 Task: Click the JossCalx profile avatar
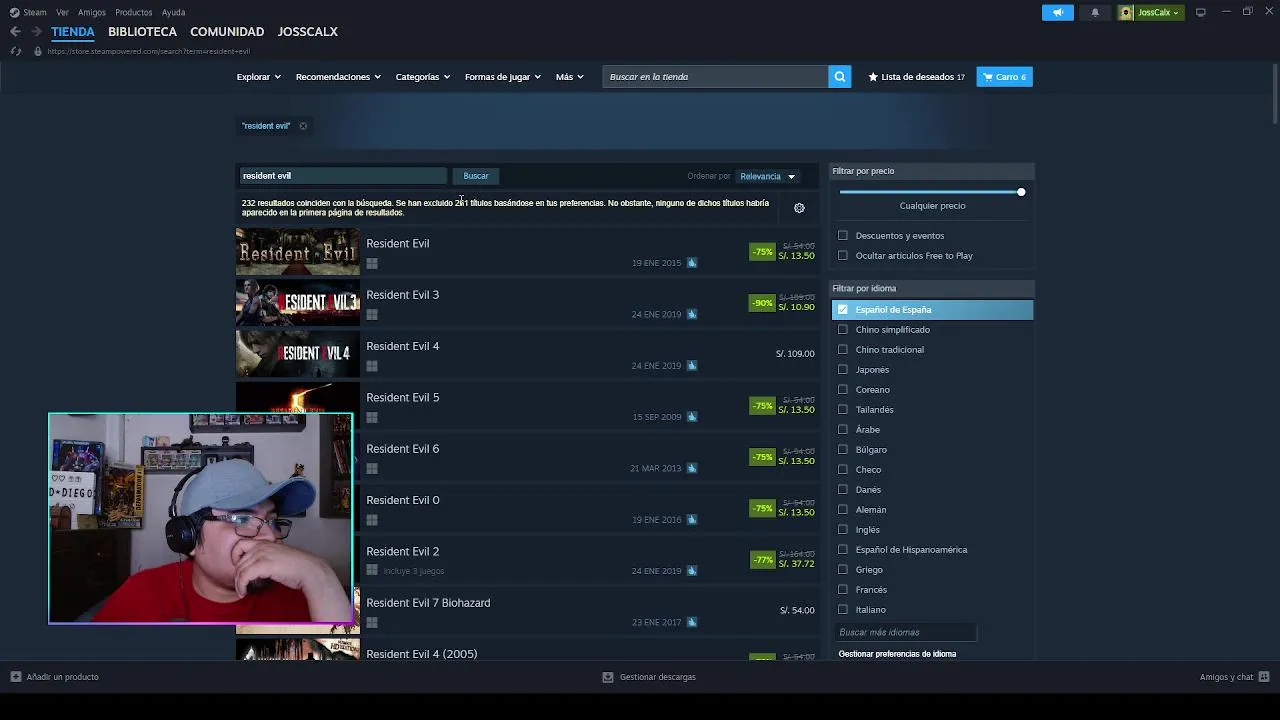point(1127,12)
